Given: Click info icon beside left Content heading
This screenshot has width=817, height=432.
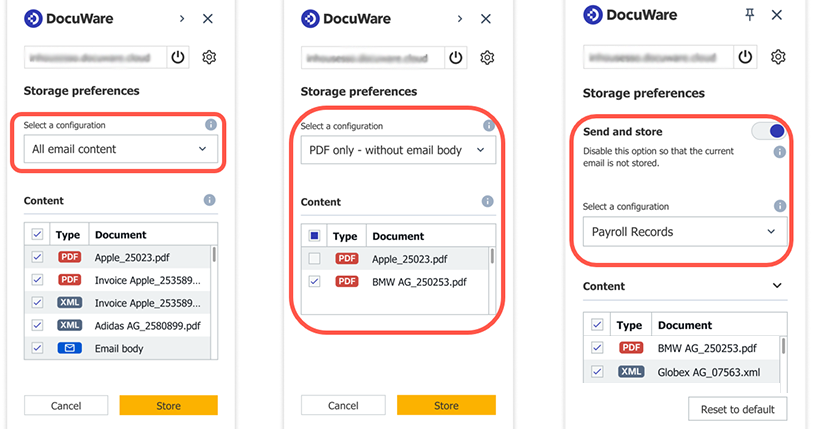Looking at the screenshot, I should click(209, 200).
